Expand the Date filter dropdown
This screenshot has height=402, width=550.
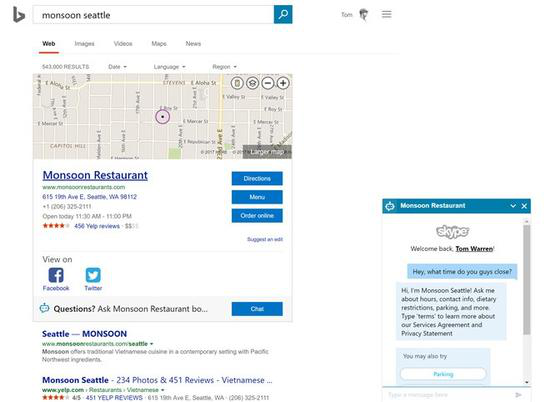pos(118,67)
